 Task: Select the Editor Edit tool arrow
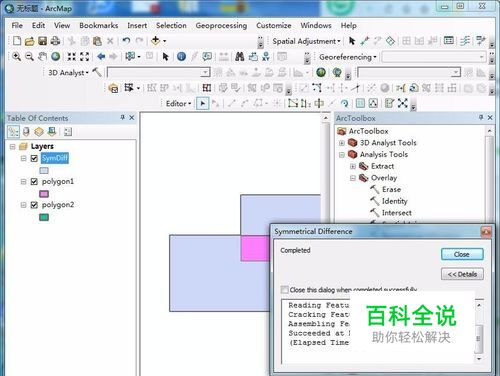coord(202,104)
